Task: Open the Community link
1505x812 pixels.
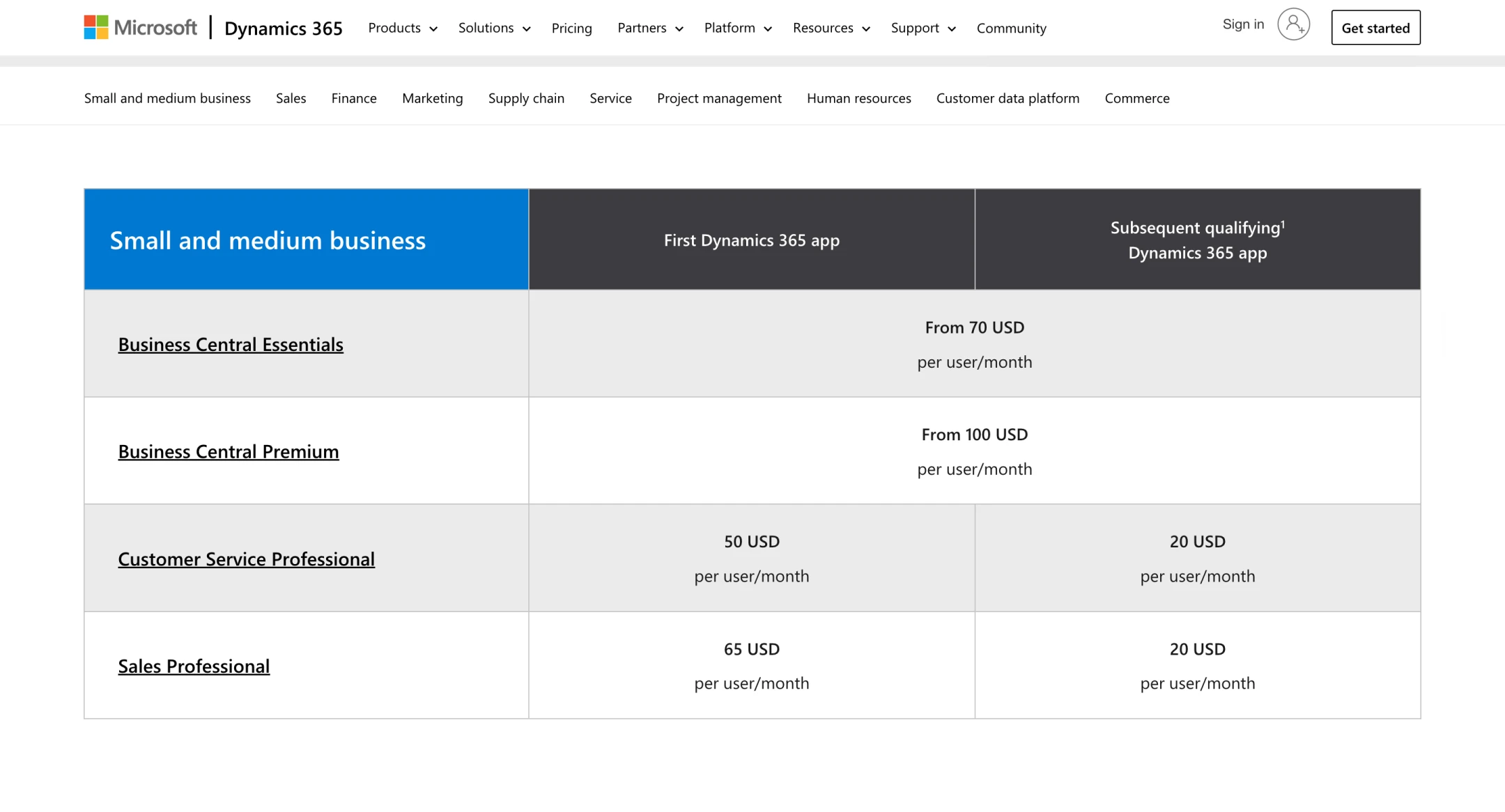Action: 1011,28
